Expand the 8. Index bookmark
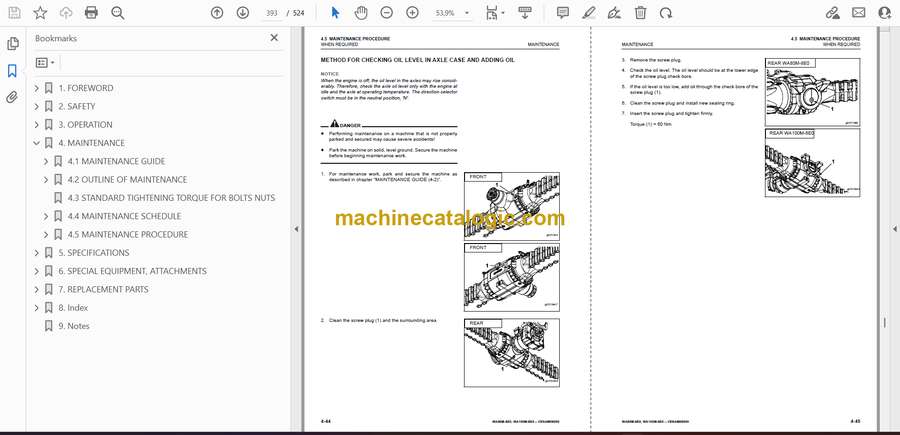Screen dimensions: 900x435 37,308
